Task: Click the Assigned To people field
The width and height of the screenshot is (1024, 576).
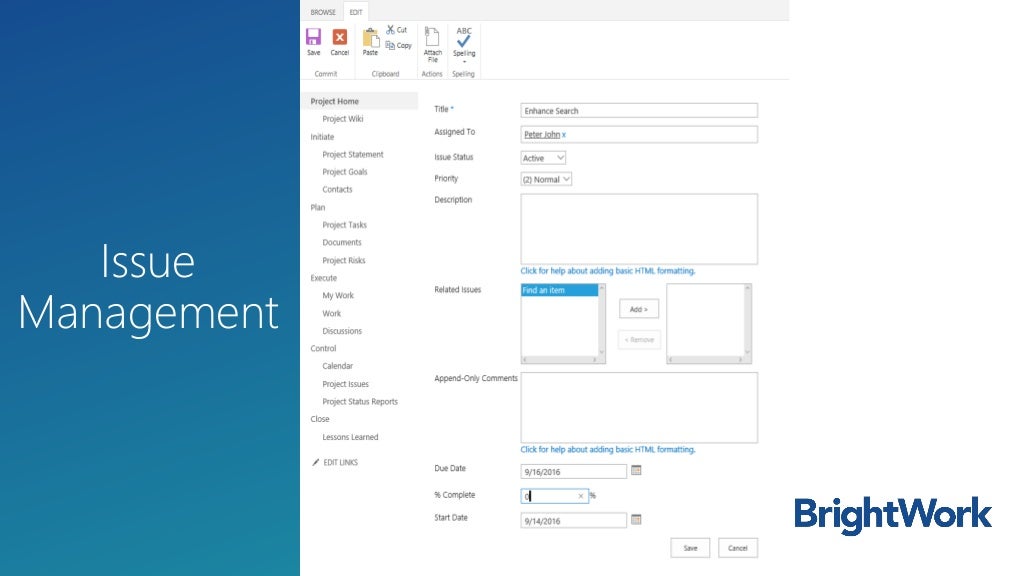Action: pos(639,135)
